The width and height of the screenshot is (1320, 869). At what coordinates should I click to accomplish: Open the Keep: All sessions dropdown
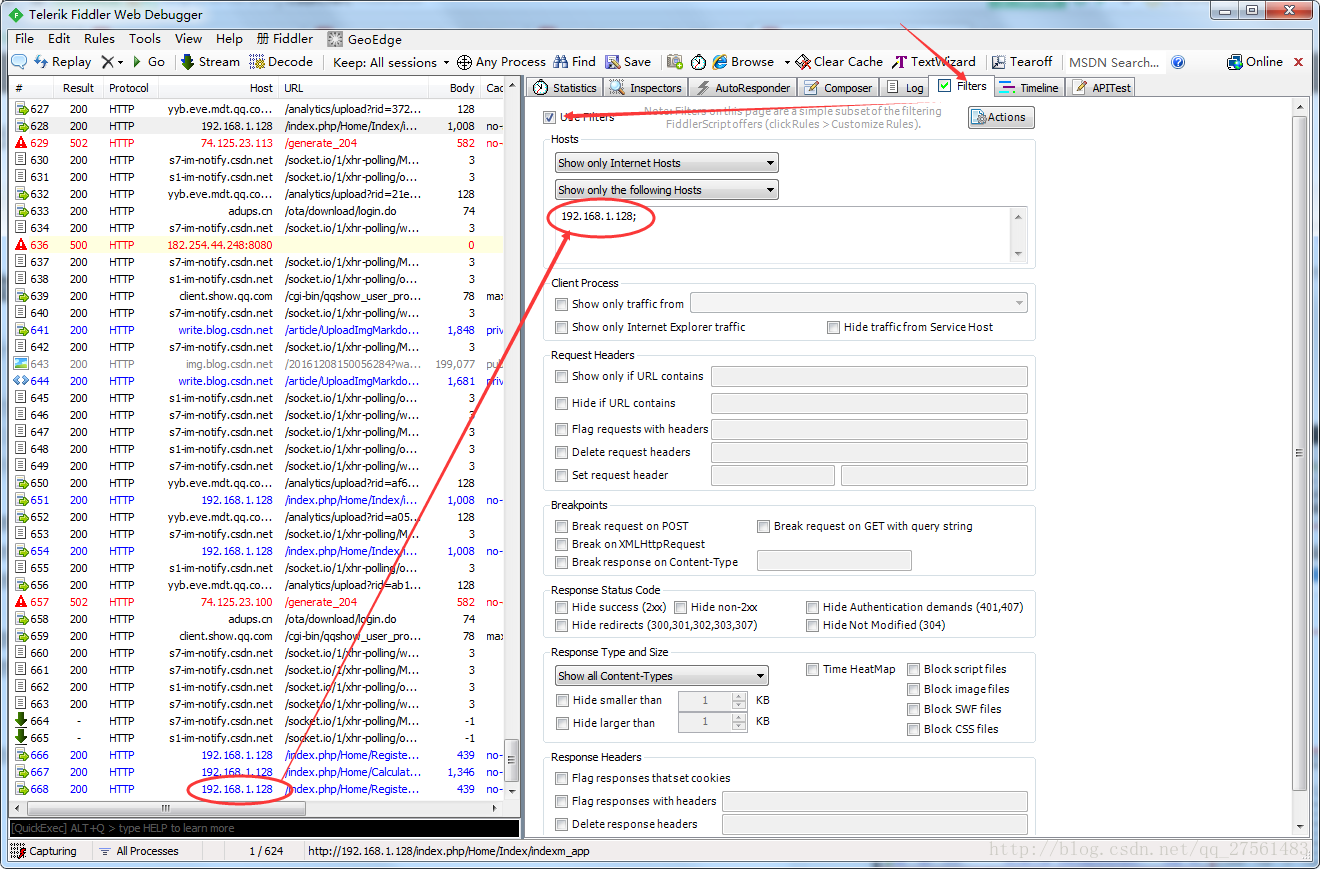[x=391, y=62]
